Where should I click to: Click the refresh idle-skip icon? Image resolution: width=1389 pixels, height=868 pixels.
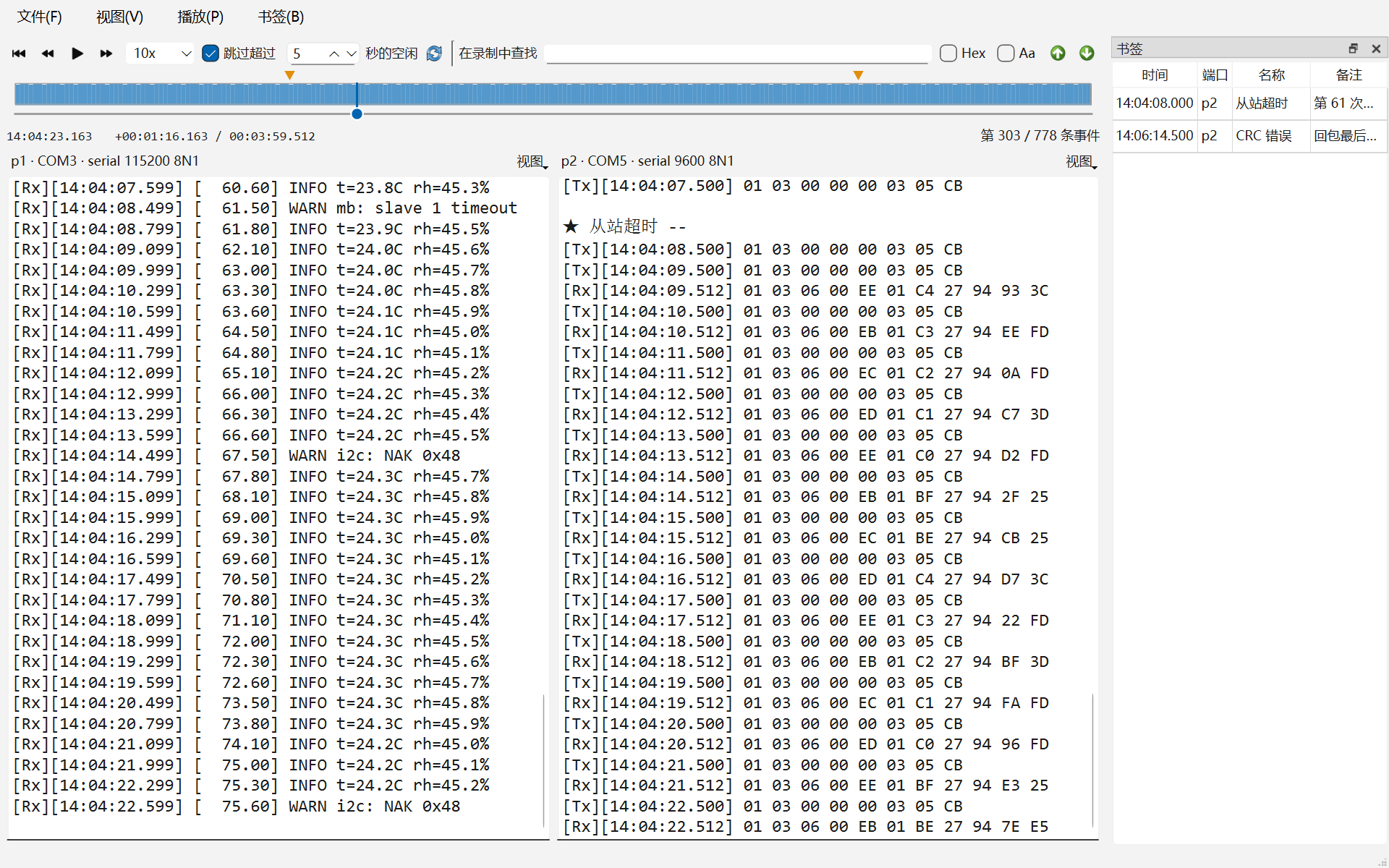(x=434, y=54)
